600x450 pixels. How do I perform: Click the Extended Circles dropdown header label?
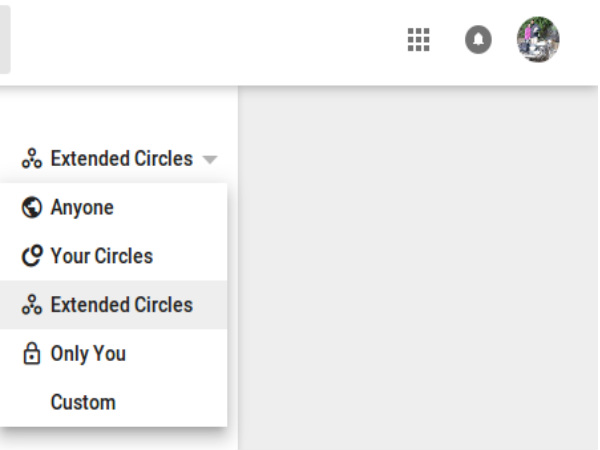click(121, 159)
